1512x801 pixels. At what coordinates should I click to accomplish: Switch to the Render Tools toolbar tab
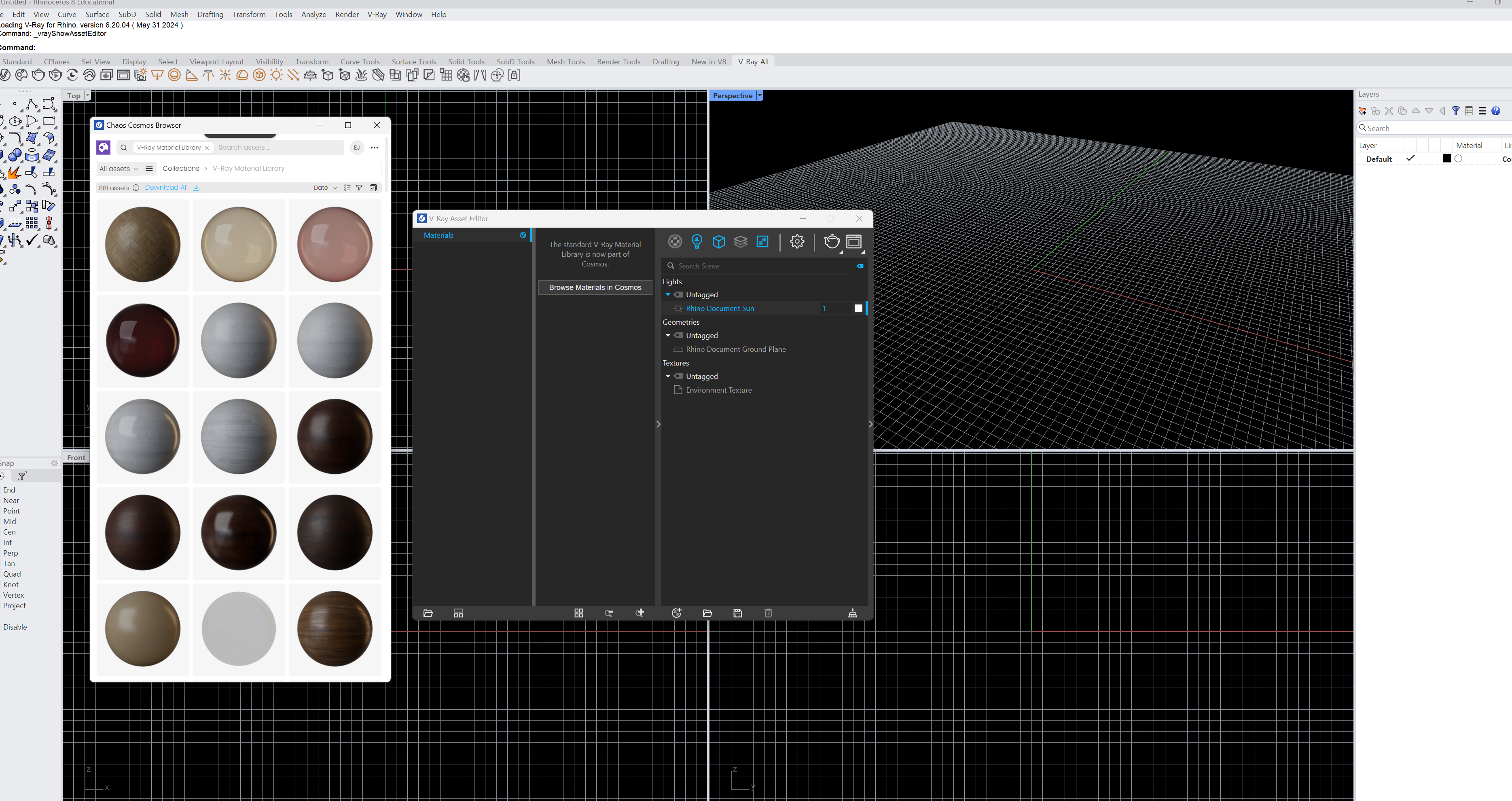tap(618, 61)
